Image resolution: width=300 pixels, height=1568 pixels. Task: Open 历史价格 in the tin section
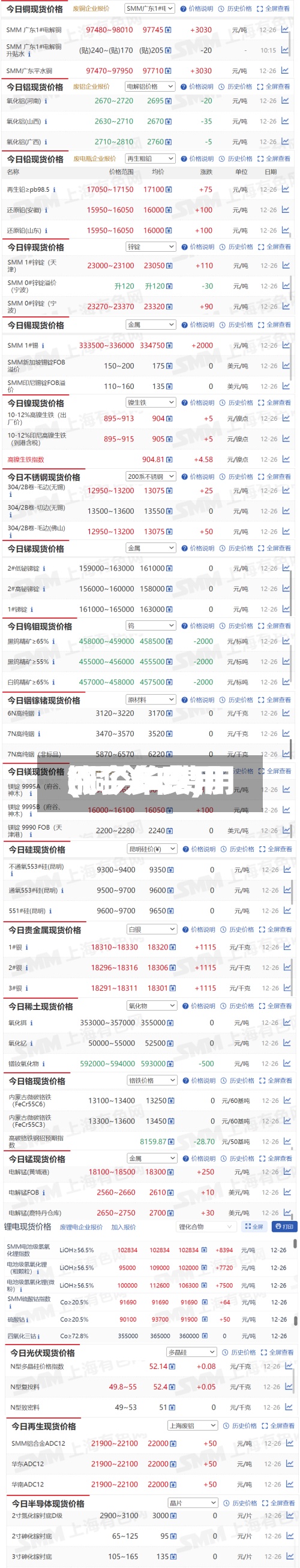pos(236,325)
